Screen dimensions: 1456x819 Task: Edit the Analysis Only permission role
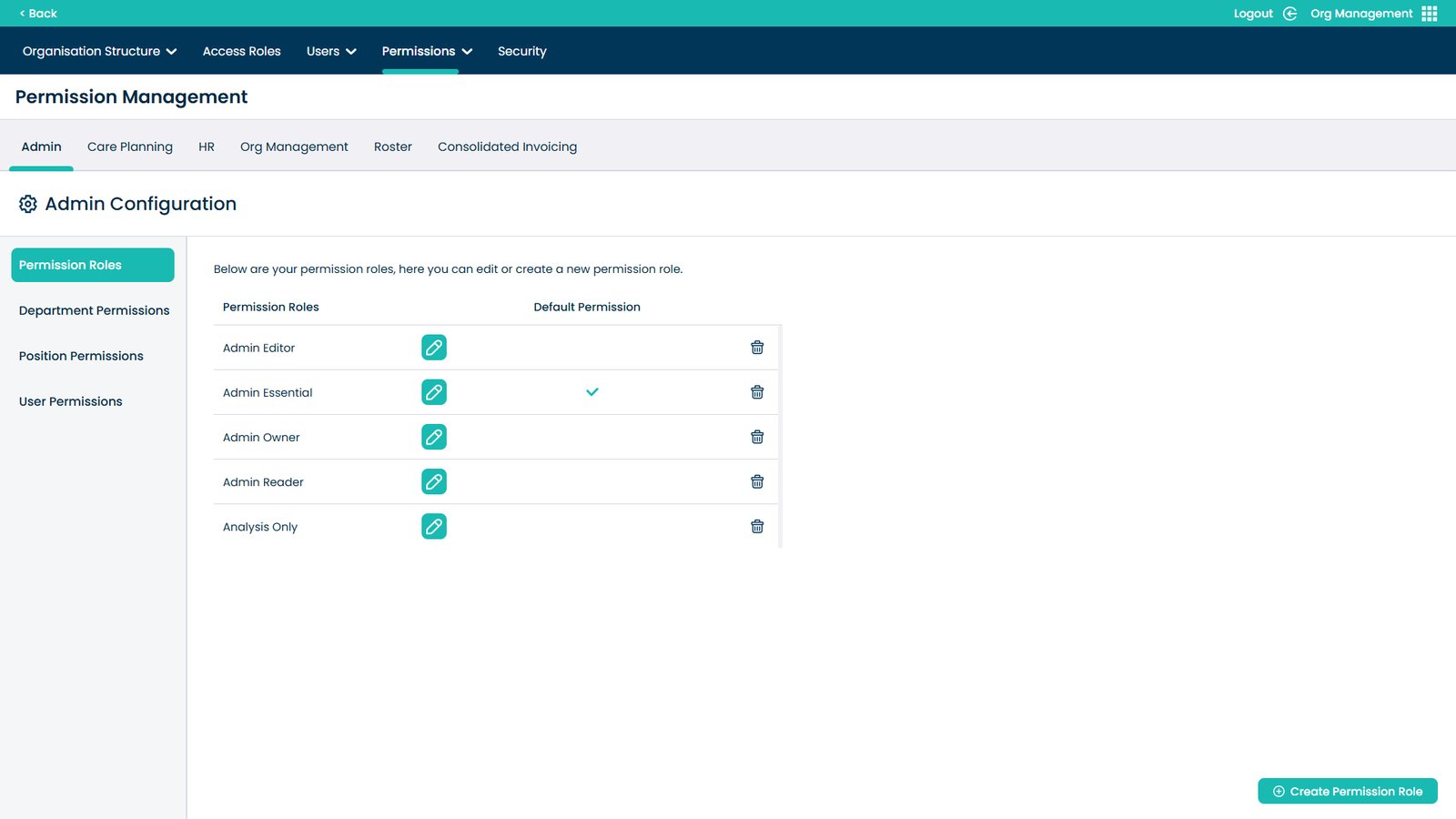tap(434, 527)
